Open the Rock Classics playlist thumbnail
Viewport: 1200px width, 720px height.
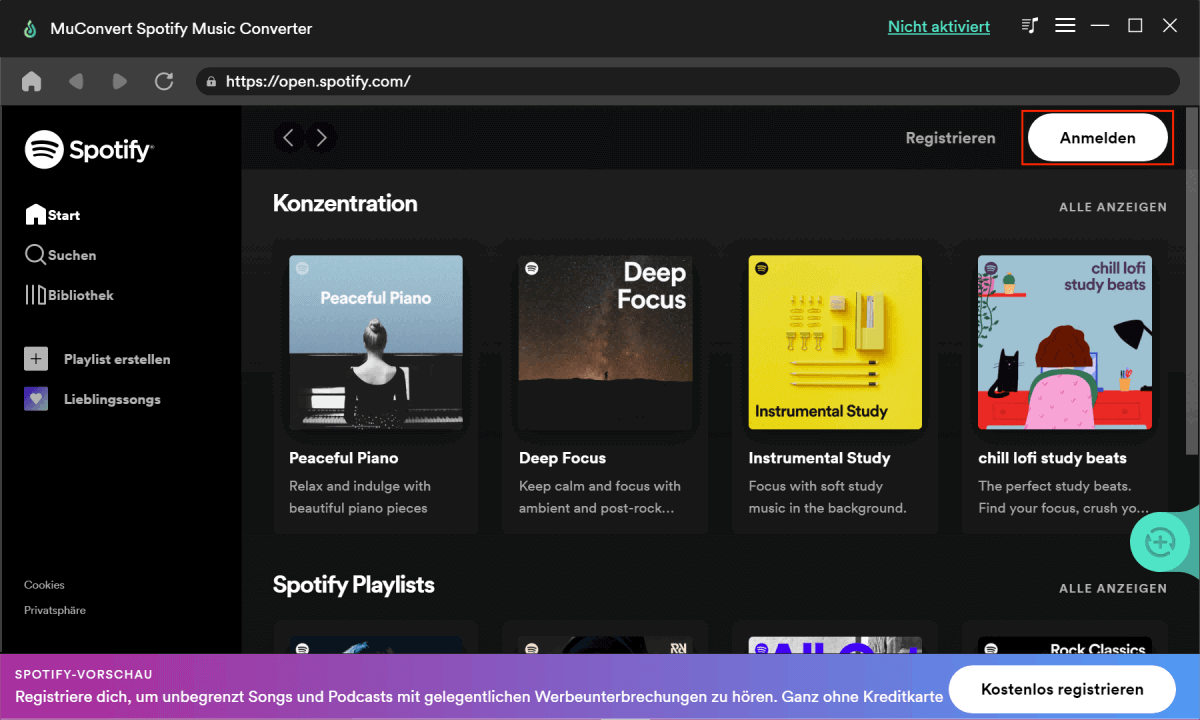pyautogui.click(x=1065, y=646)
